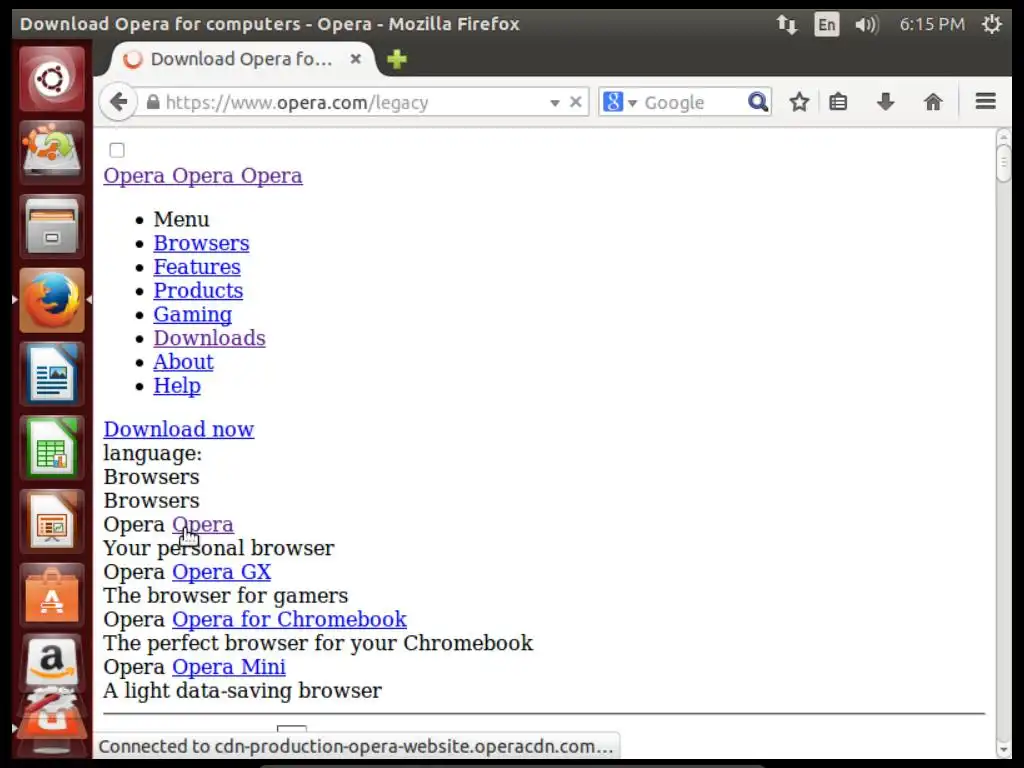The width and height of the screenshot is (1024, 768).
Task: Open Ubuntu Dash search launcher
Action: click(x=52, y=80)
